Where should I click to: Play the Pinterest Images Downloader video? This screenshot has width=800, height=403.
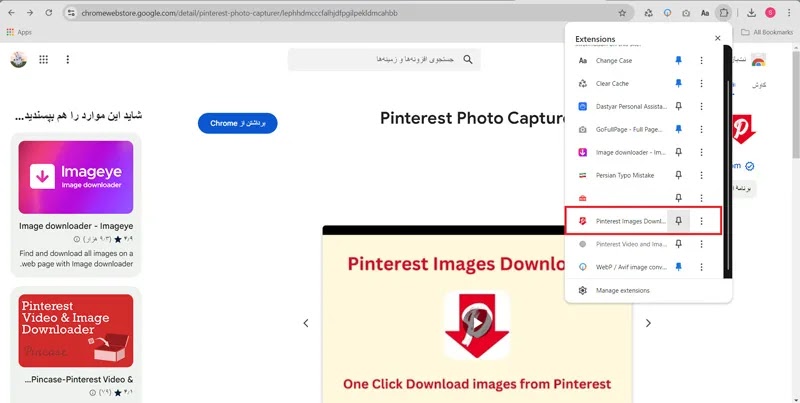[x=477, y=323]
